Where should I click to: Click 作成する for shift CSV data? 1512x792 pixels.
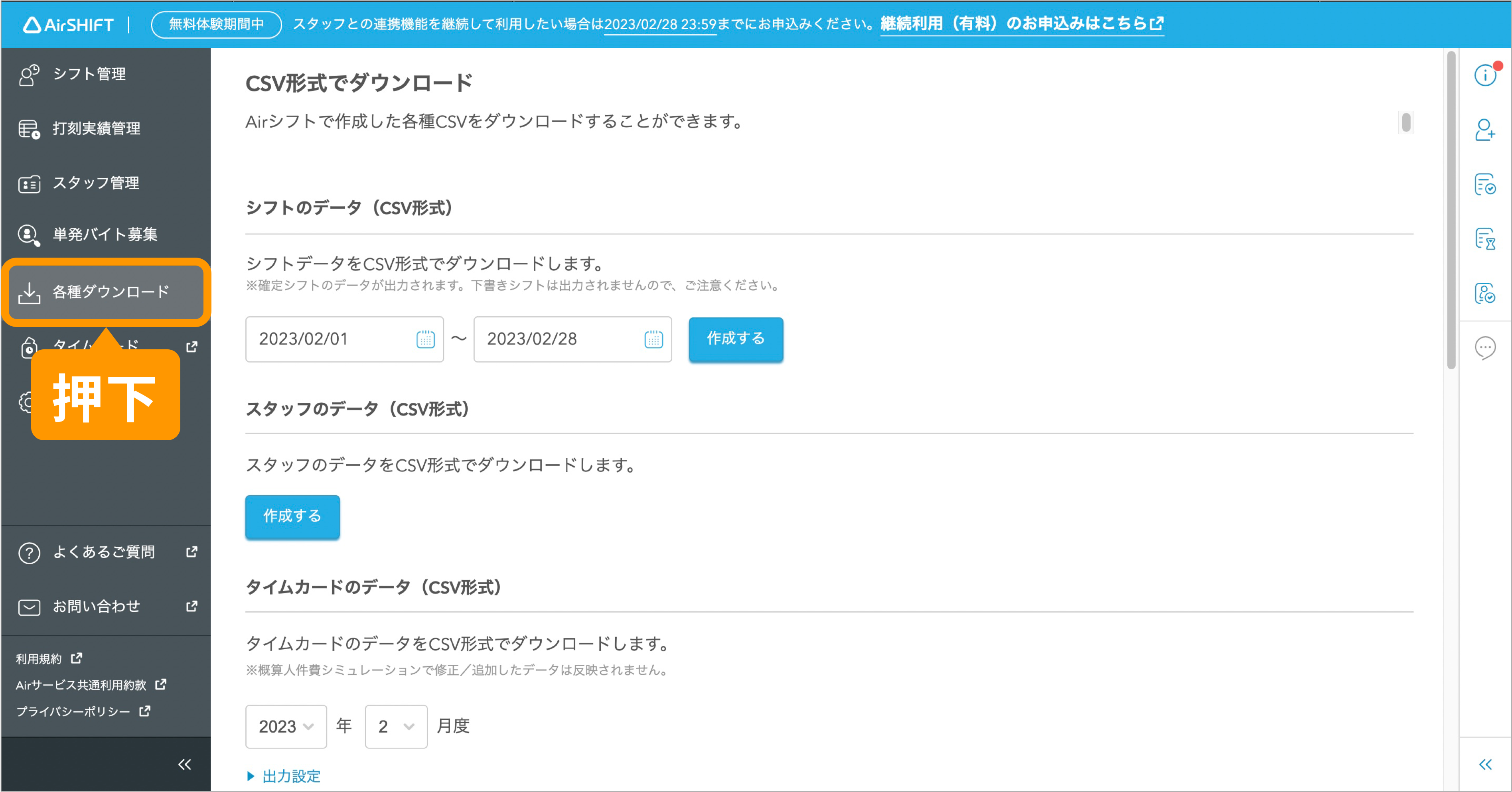click(736, 339)
